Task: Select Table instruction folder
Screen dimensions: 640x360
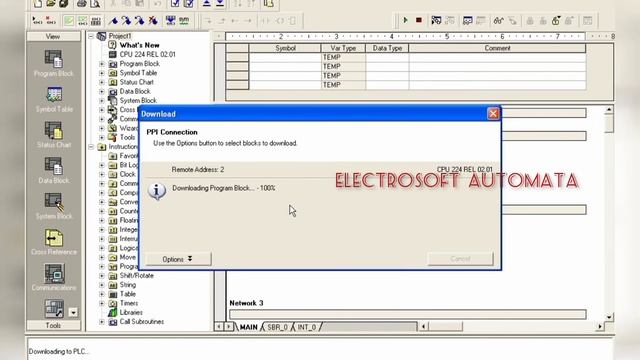Action: pos(128,294)
